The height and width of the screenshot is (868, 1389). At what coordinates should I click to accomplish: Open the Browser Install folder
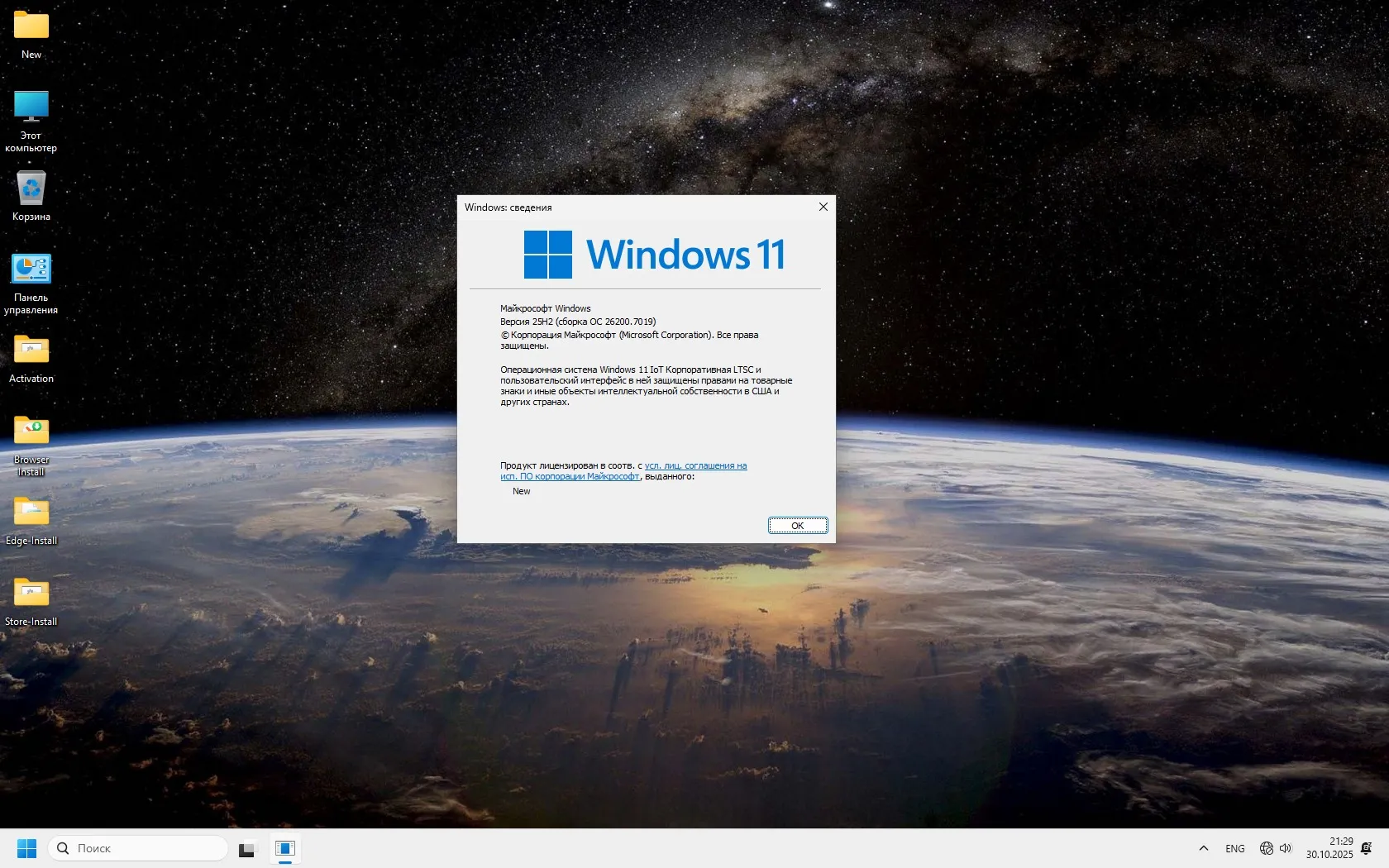coord(31,431)
